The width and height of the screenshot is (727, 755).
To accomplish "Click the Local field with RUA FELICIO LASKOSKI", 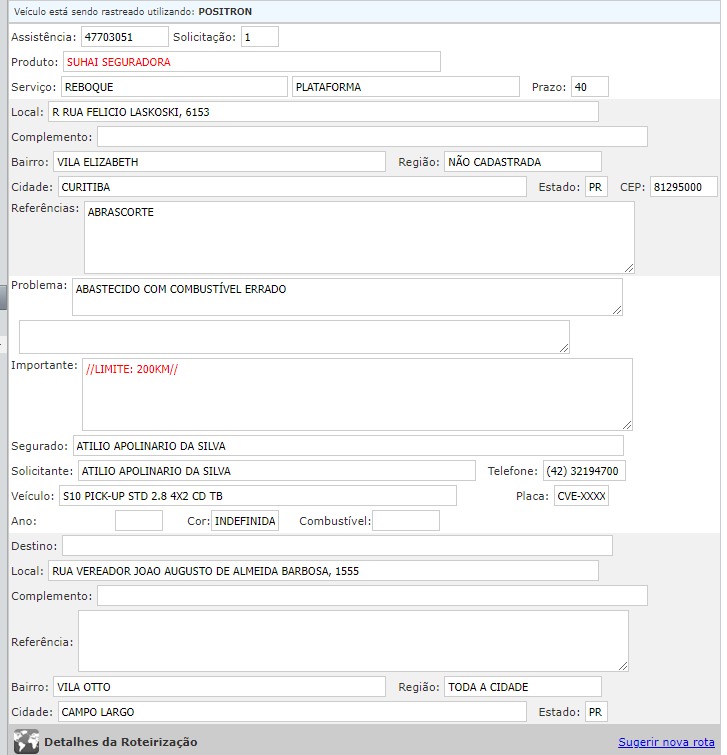I will click(x=322, y=112).
